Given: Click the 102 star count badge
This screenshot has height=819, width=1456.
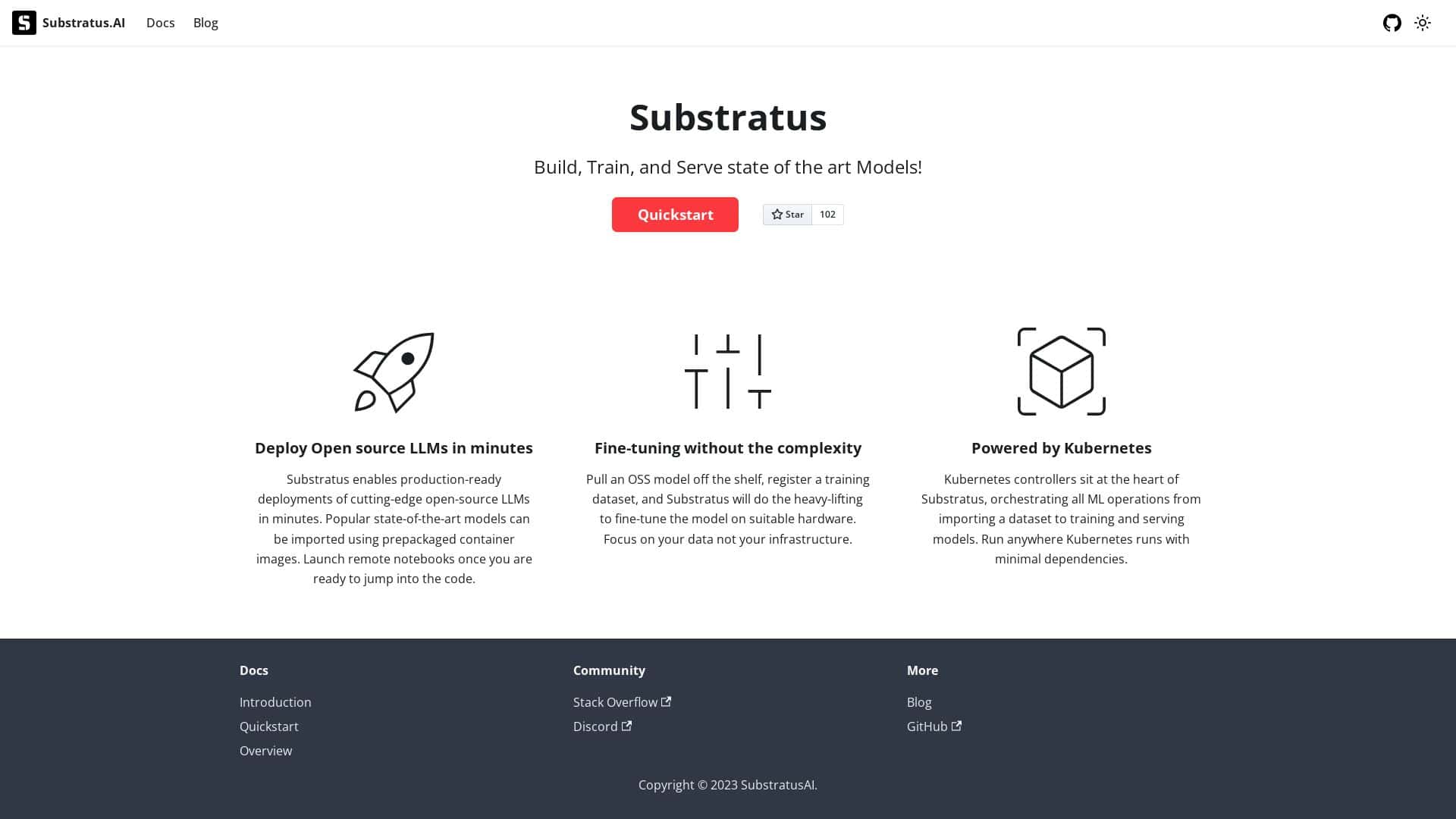Looking at the screenshot, I should click(827, 215).
